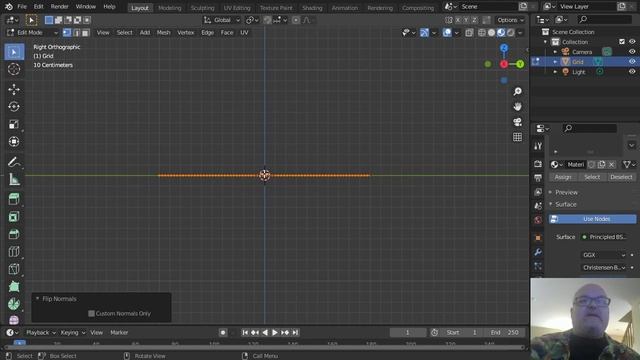The width and height of the screenshot is (640, 360).
Task: Open the Output properties tab
Action: (x=538, y=178)
